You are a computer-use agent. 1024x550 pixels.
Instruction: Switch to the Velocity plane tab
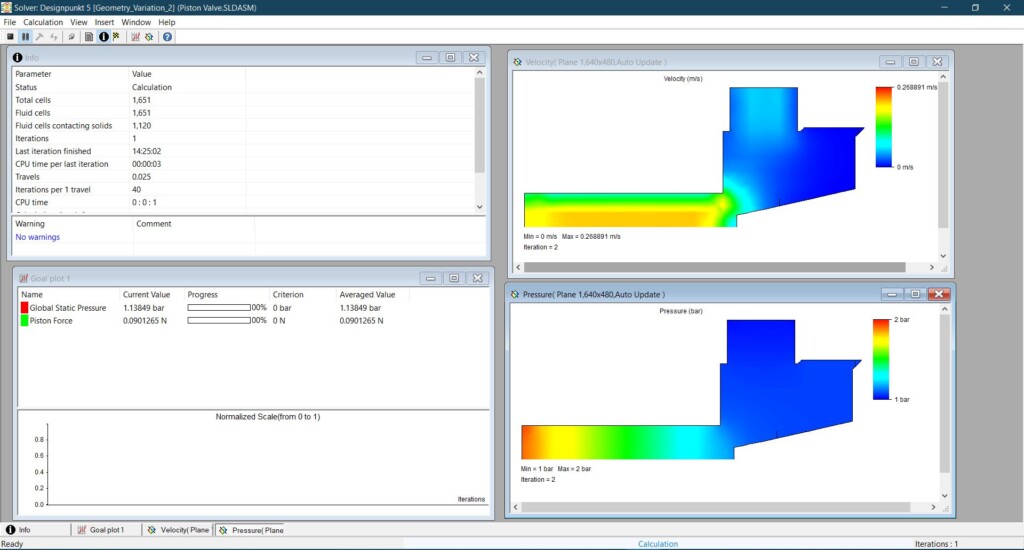178,530
